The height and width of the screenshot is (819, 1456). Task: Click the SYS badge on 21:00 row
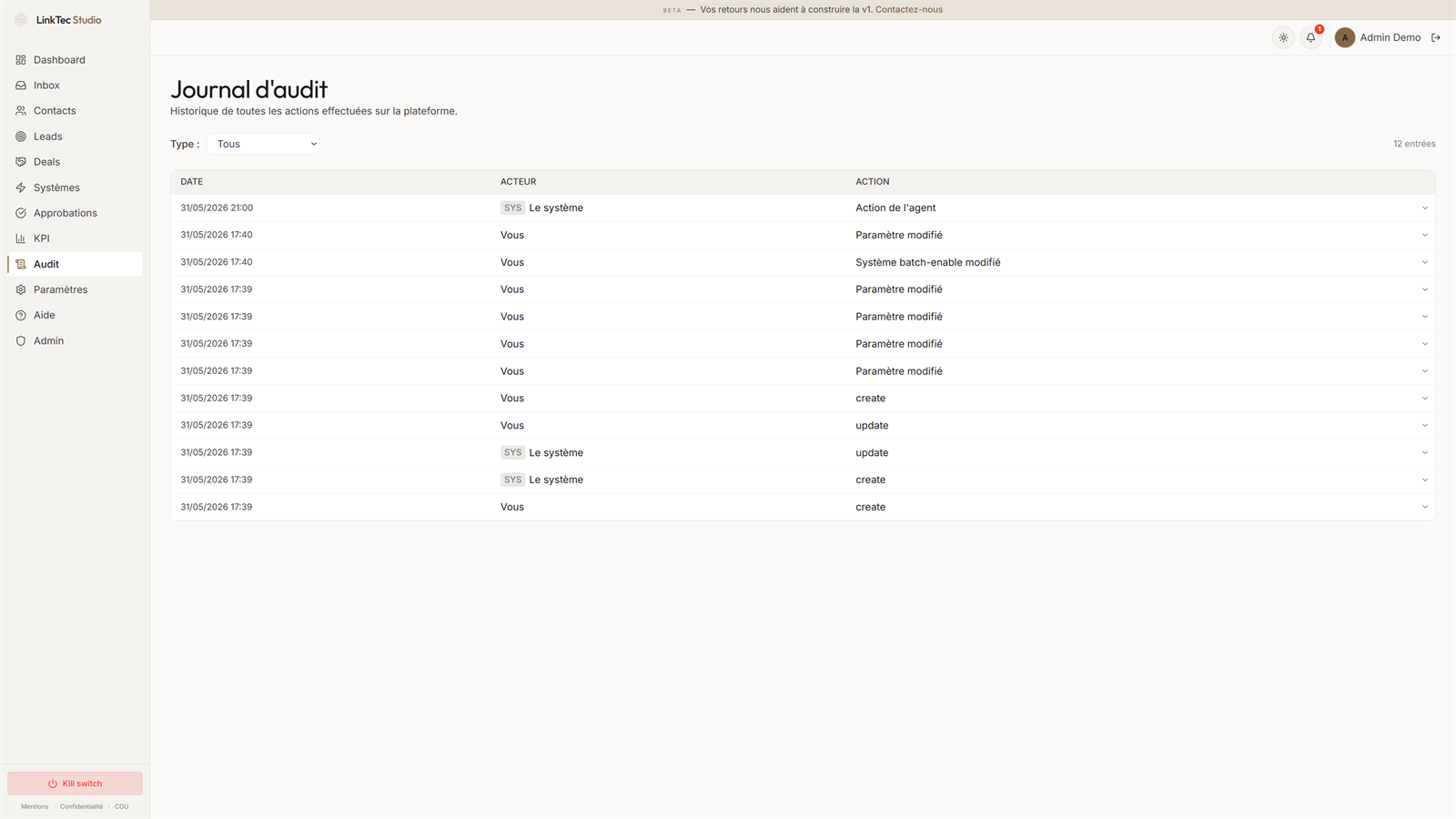512,207
